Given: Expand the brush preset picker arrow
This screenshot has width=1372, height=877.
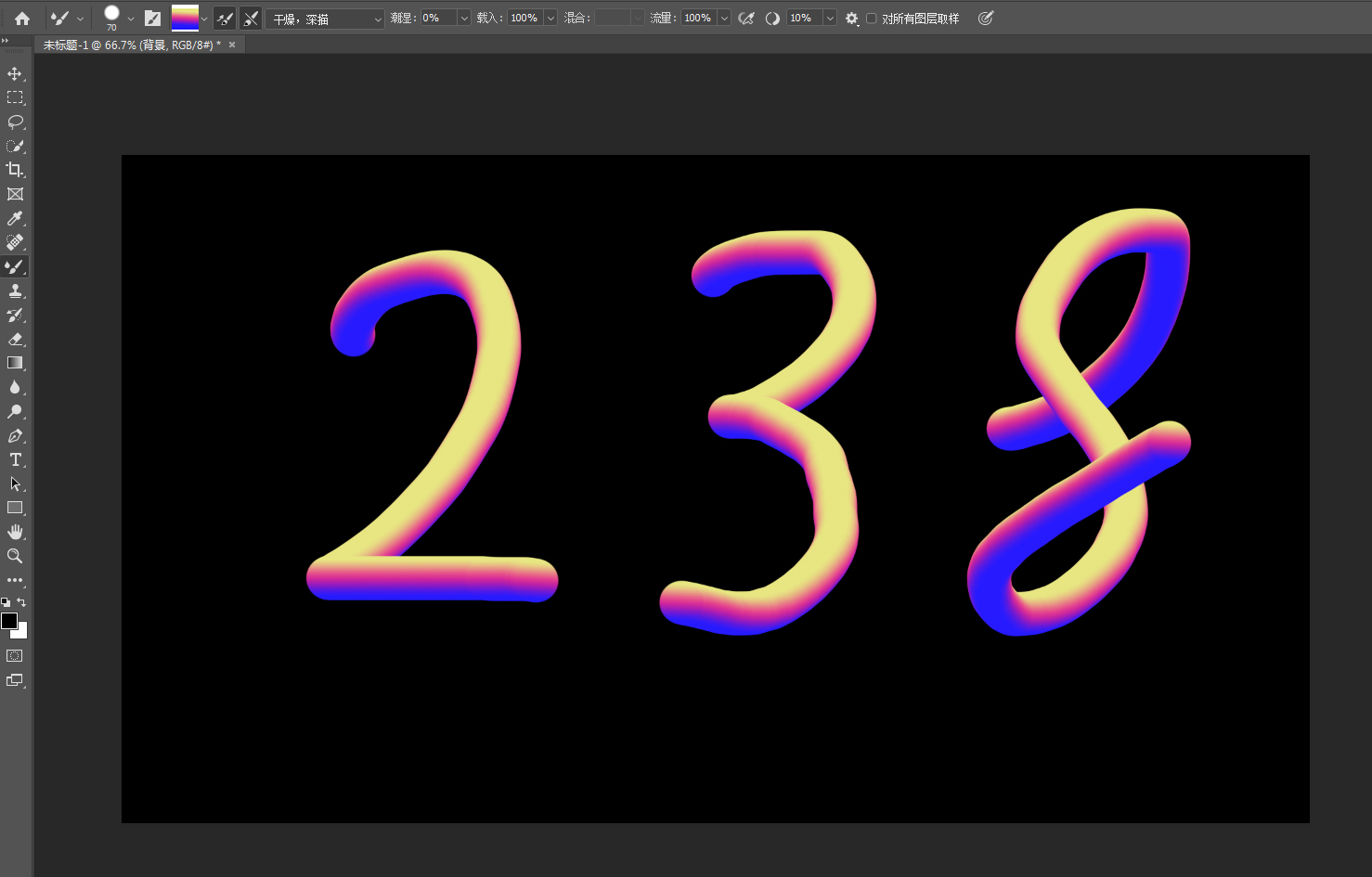Looking at the screenshot, I should (131, 19).
